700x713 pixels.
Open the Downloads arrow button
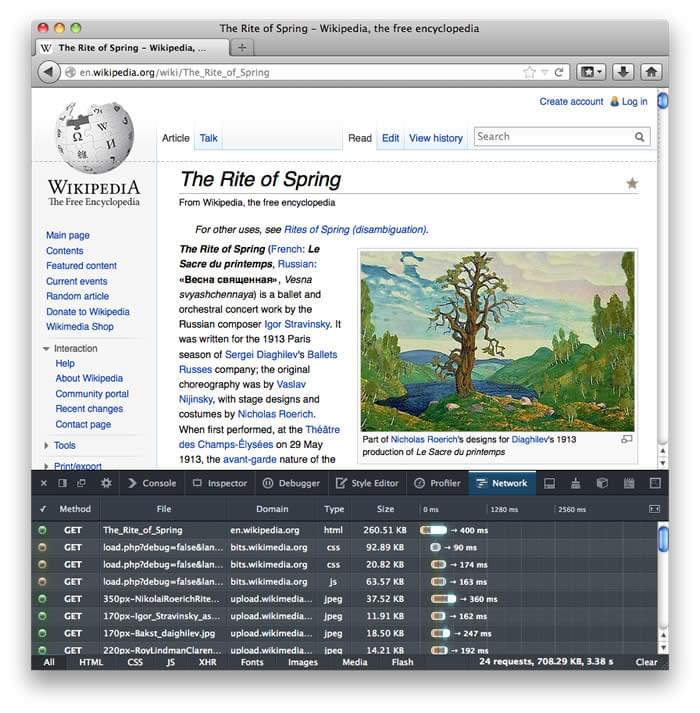point(622,72)
